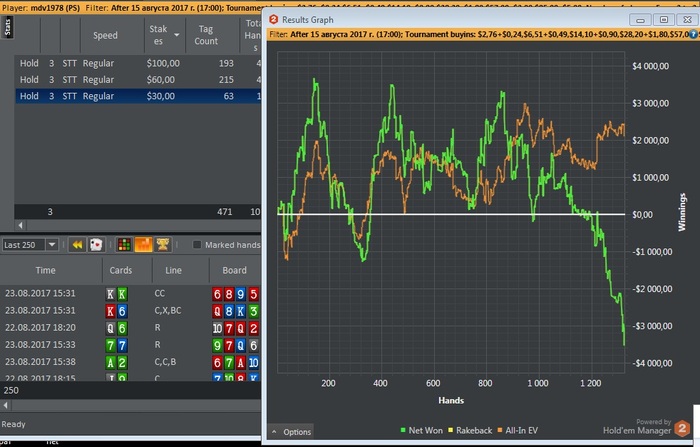This screenshot has width=700, height=447.
Task: Click the yellow rewind arrows replay icon
Action: [77, 245]
